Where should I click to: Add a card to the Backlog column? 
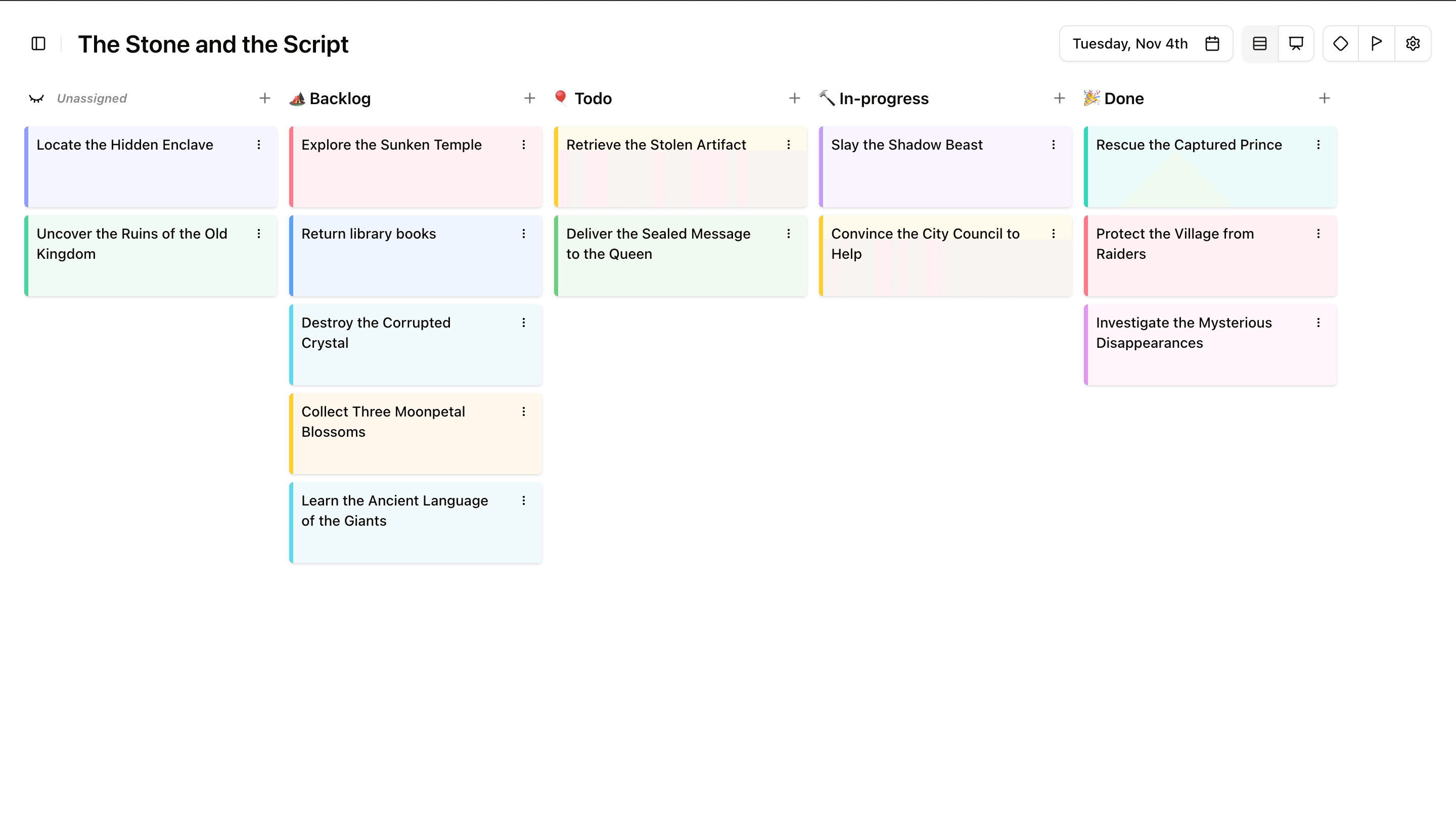(x=529, y=99)
